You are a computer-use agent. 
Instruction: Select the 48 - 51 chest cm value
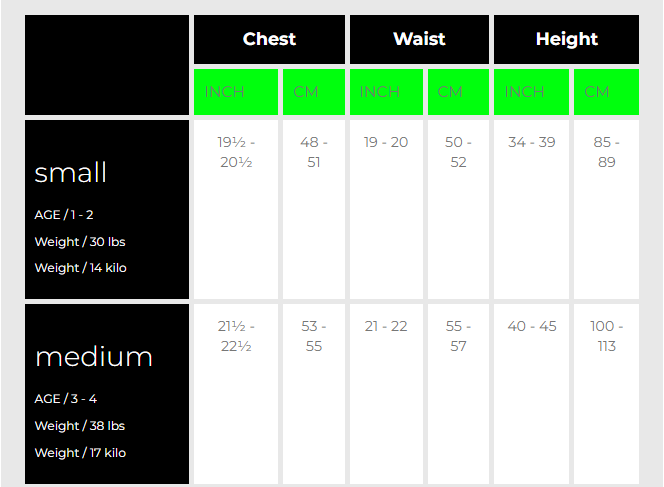tap(314, 152)
